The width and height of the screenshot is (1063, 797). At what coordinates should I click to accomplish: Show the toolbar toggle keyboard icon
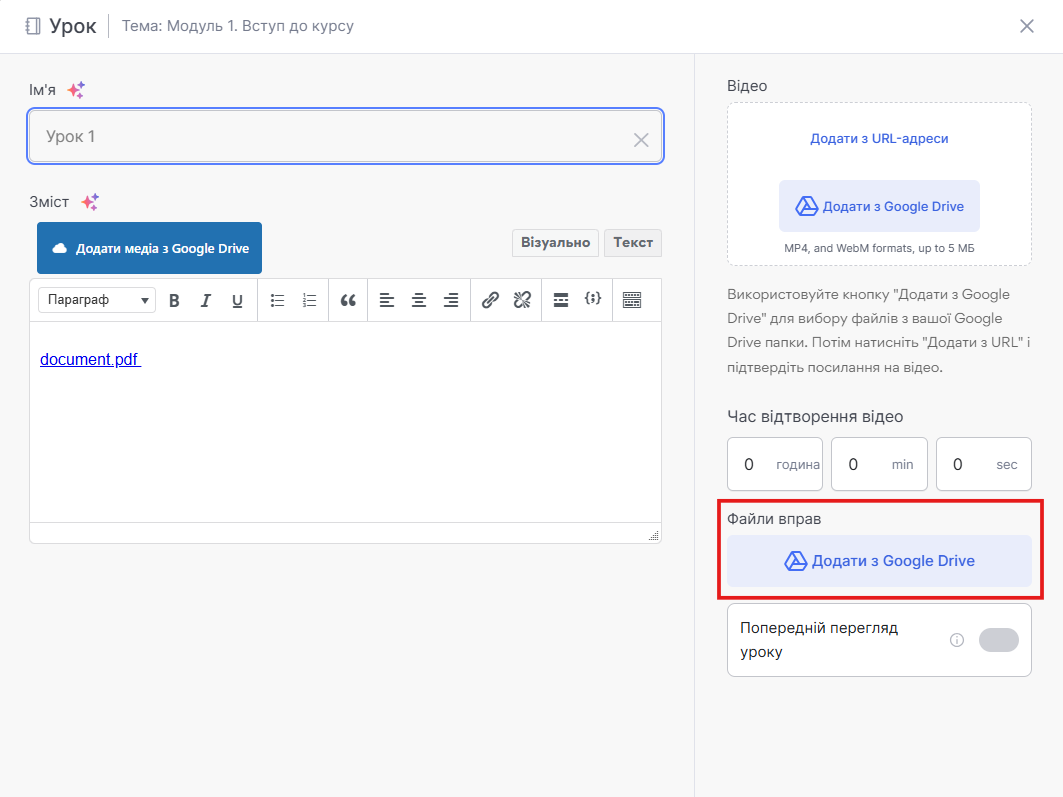tap(632, 300)
